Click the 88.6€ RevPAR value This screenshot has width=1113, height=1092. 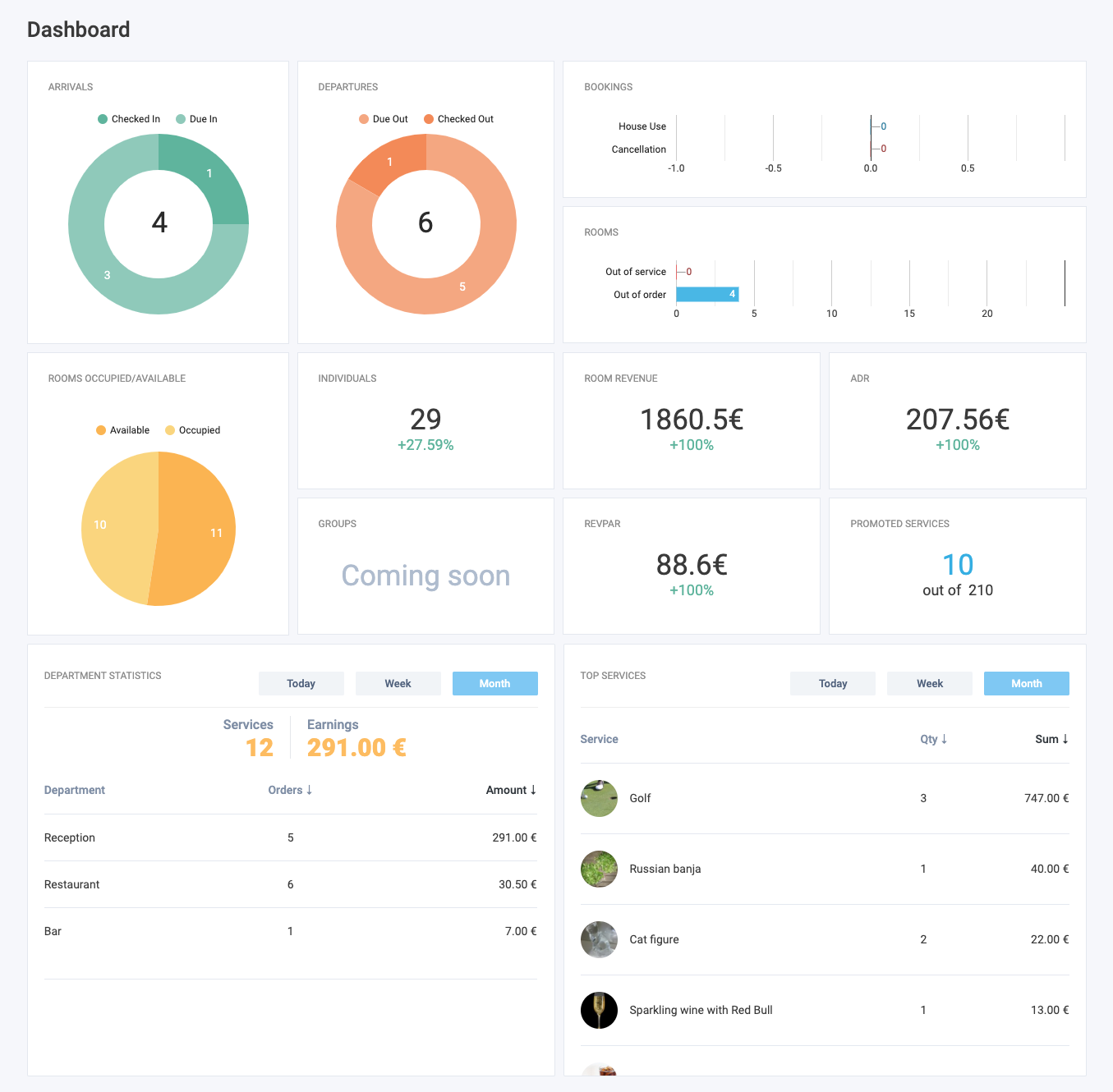pos(692,565)
